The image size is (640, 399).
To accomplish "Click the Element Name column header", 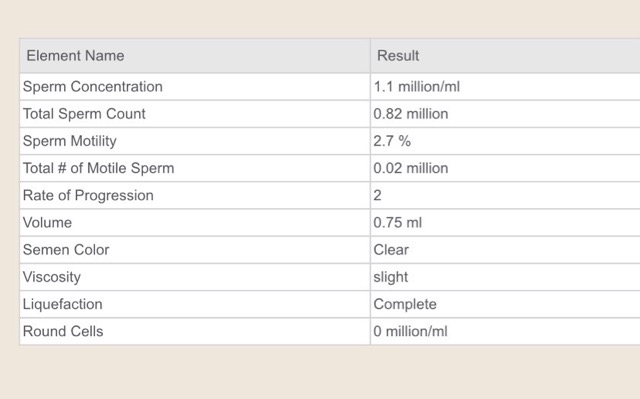I will point(75,55).
